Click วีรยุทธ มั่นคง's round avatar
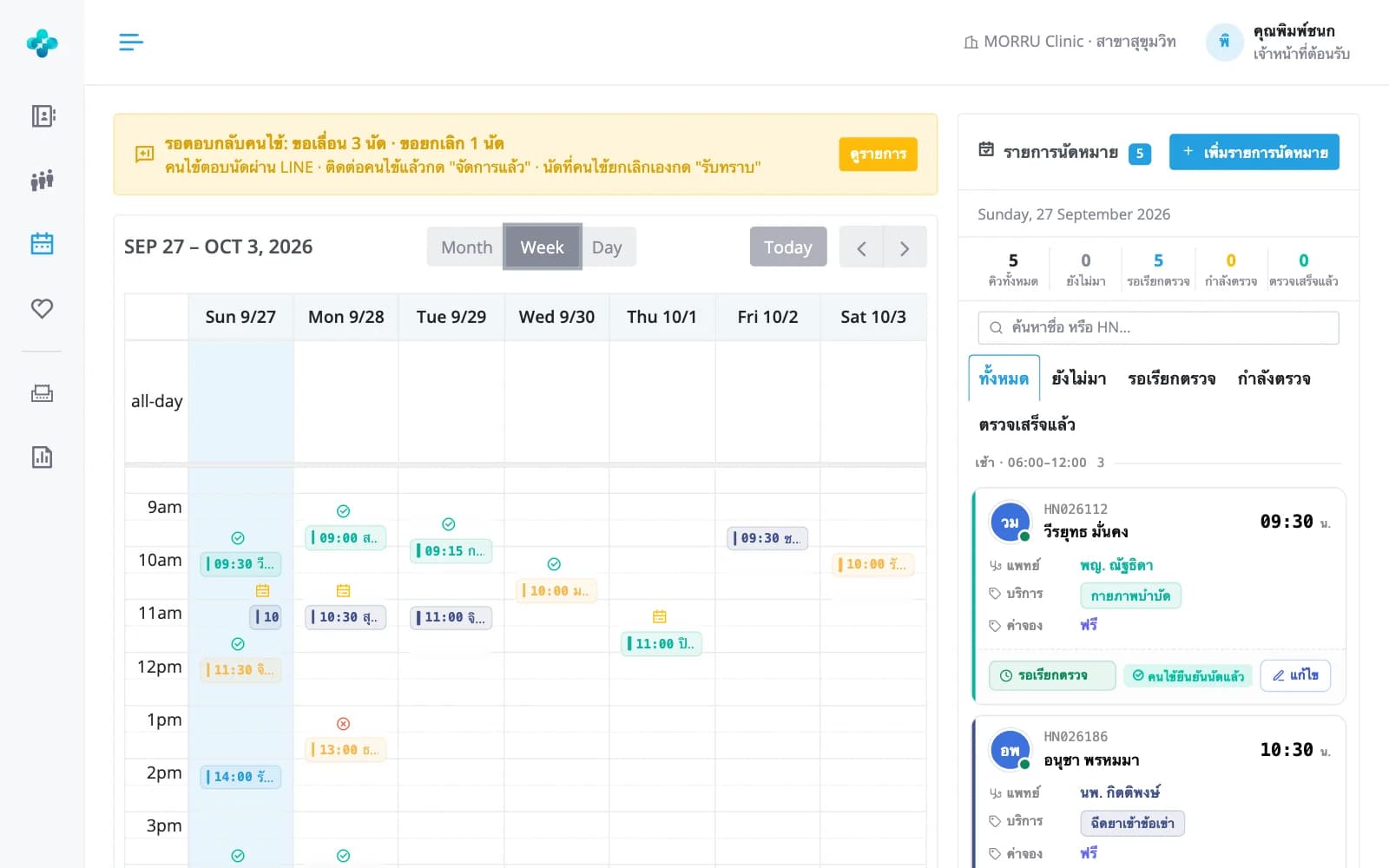Viewport: 1389px width, 868px height. 1010,523
